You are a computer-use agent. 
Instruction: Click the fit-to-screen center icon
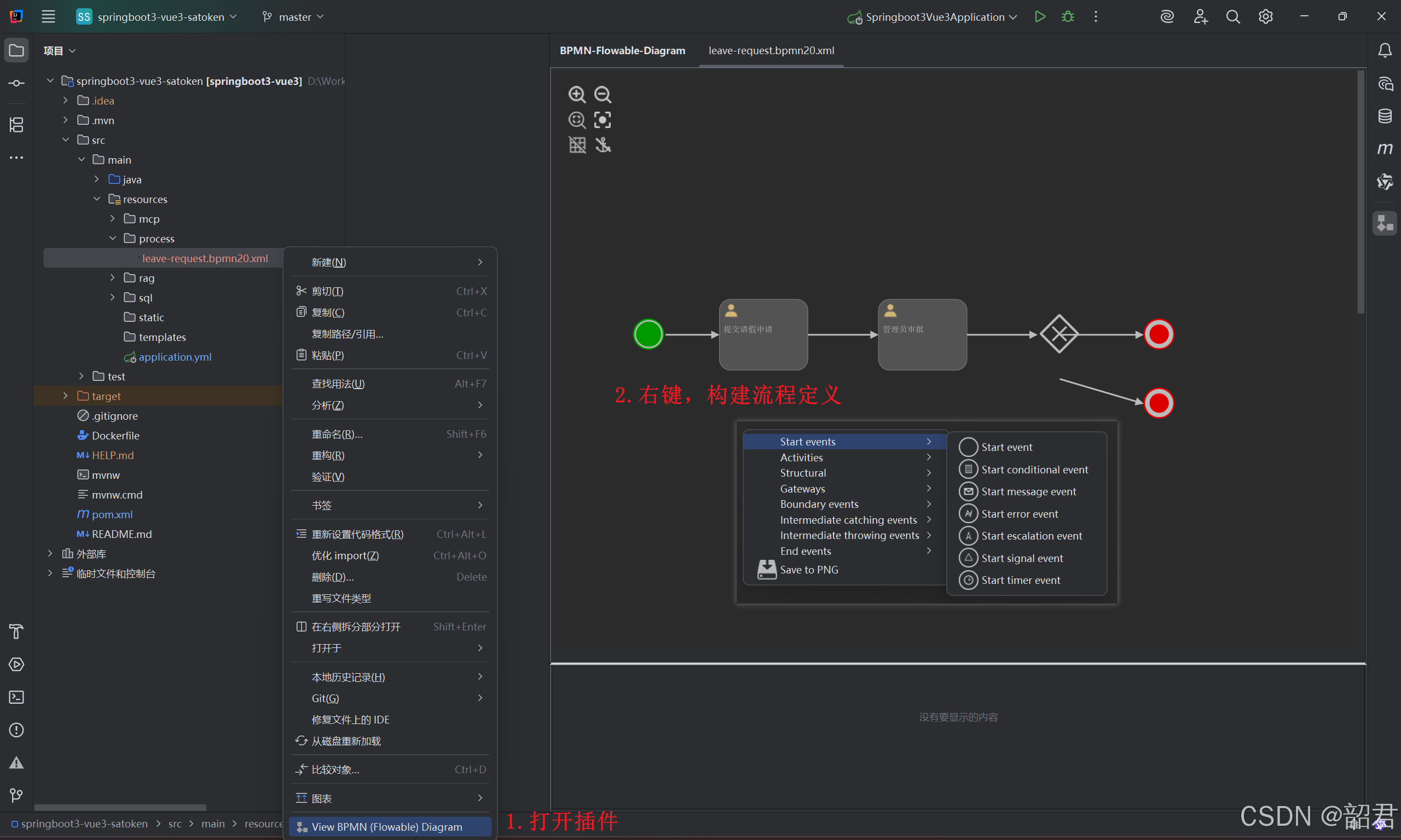[603, 119]
